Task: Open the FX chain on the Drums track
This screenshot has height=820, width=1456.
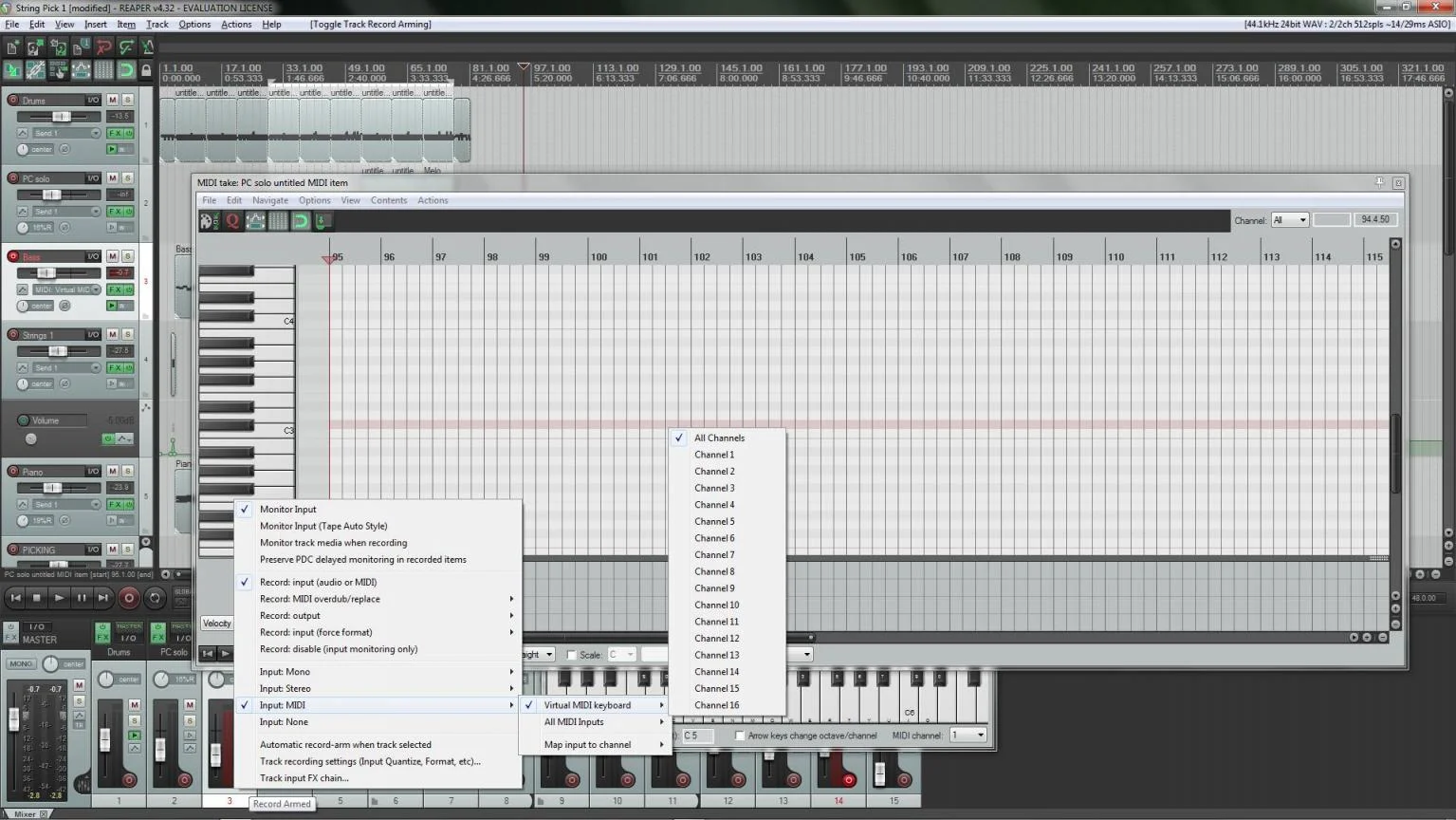Action: (x=115, y=134)
